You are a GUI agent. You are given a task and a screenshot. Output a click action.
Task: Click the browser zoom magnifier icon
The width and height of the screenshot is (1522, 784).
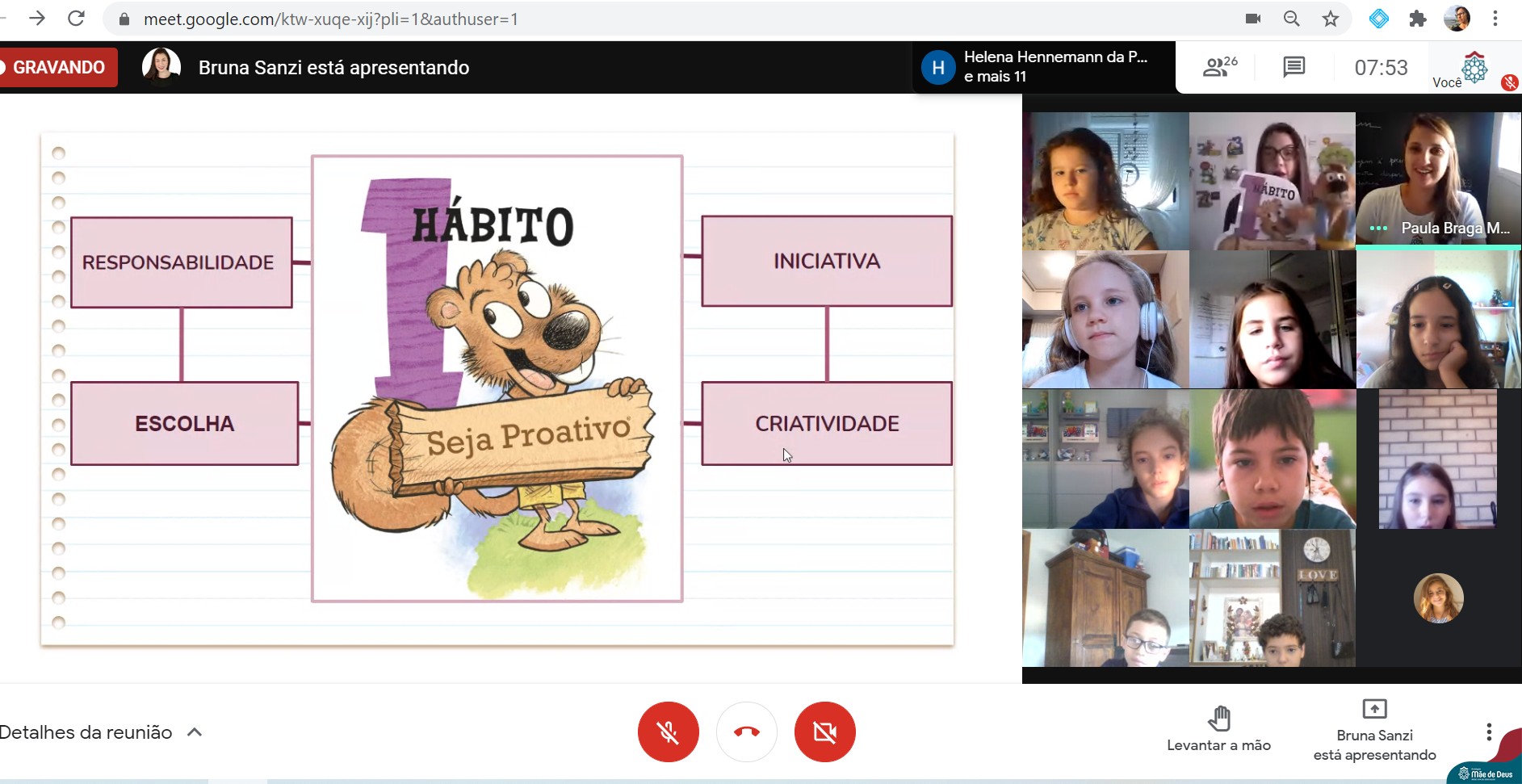pyautogui.click(x=1292, y=19)
